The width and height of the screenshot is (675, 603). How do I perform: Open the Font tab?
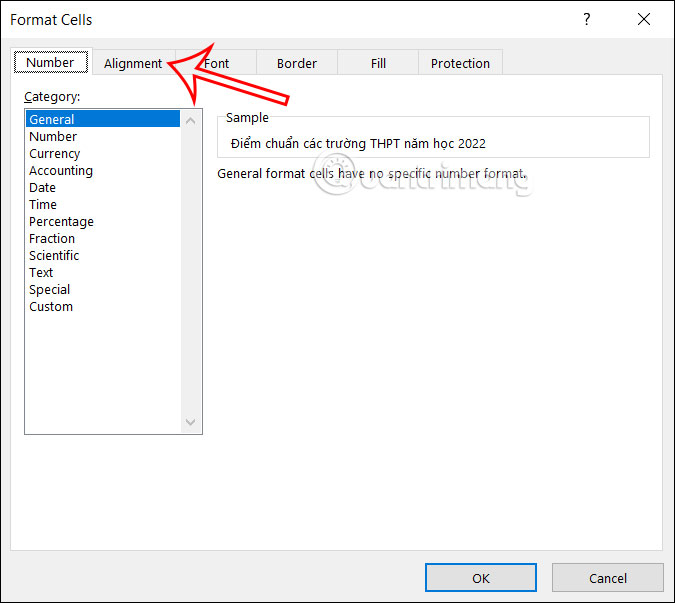216,63
